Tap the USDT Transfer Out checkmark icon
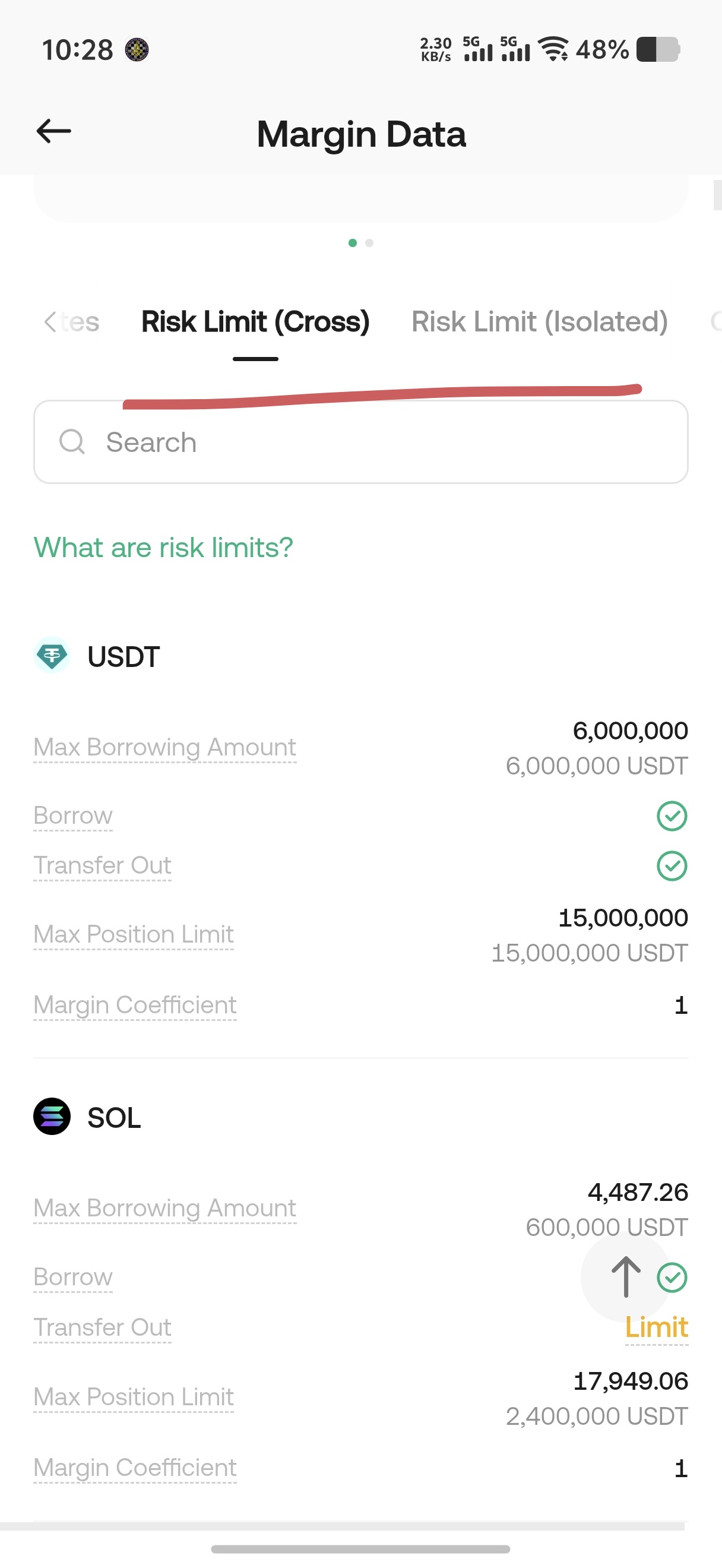The image size is (722, 1568). [x=672, y=866]
